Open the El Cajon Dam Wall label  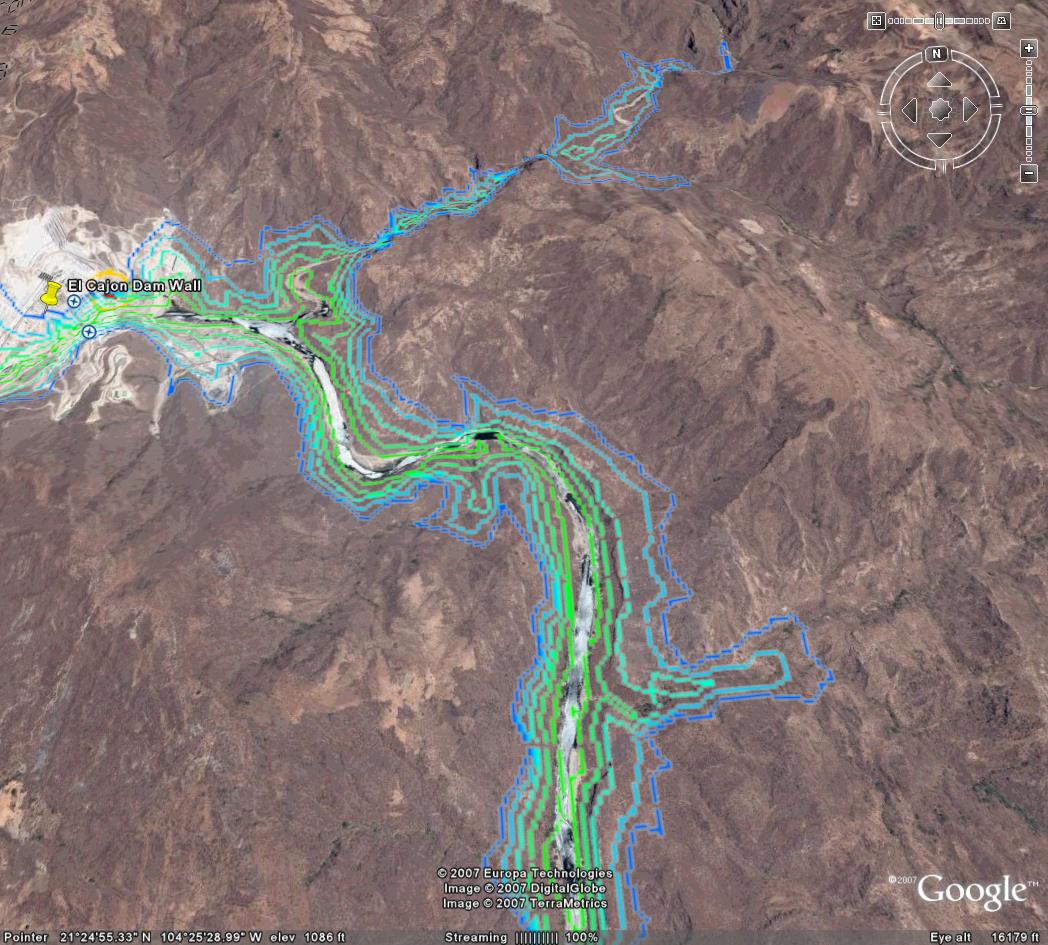pos(134,286)
